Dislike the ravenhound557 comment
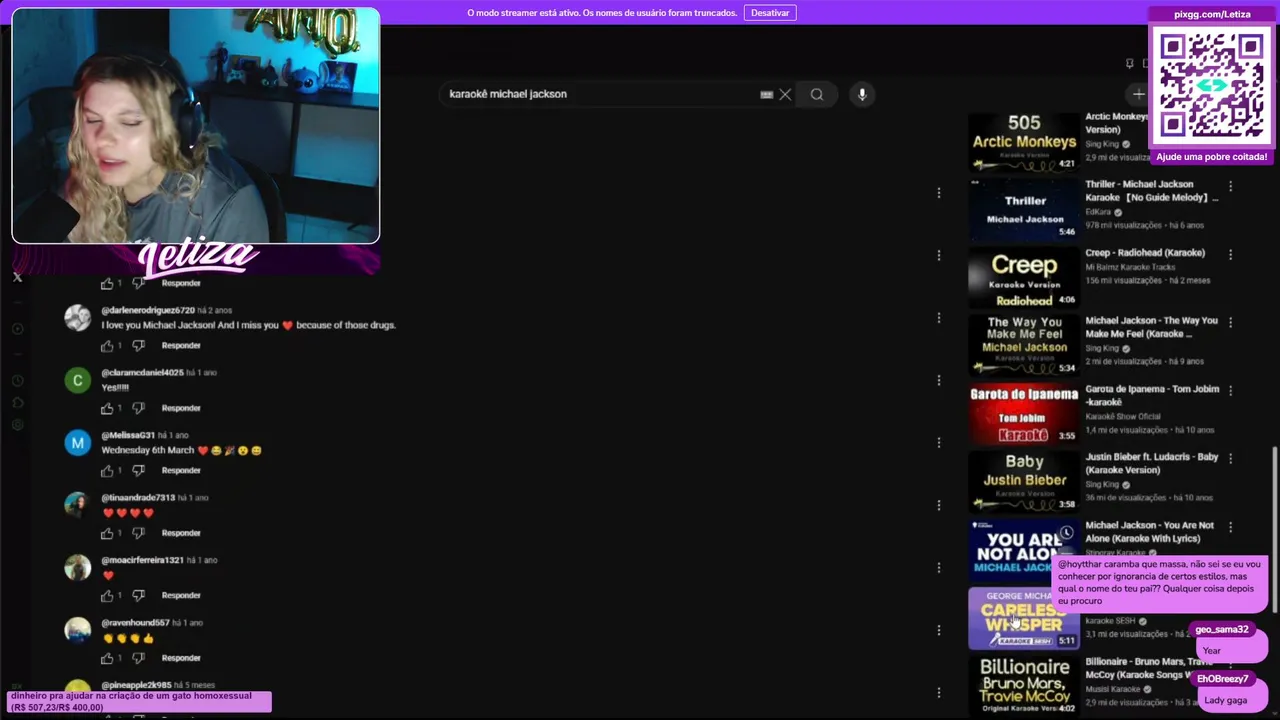The height and width of the screenshot is (720, 1280). (x=139, y=658)
